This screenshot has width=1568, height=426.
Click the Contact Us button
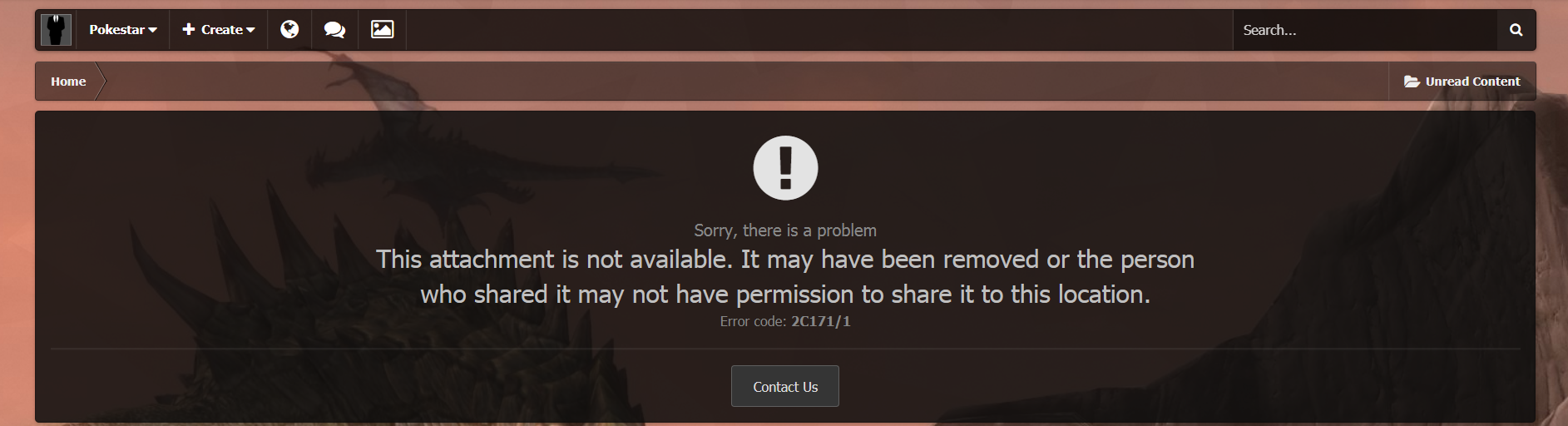click(x=785, y=386)
